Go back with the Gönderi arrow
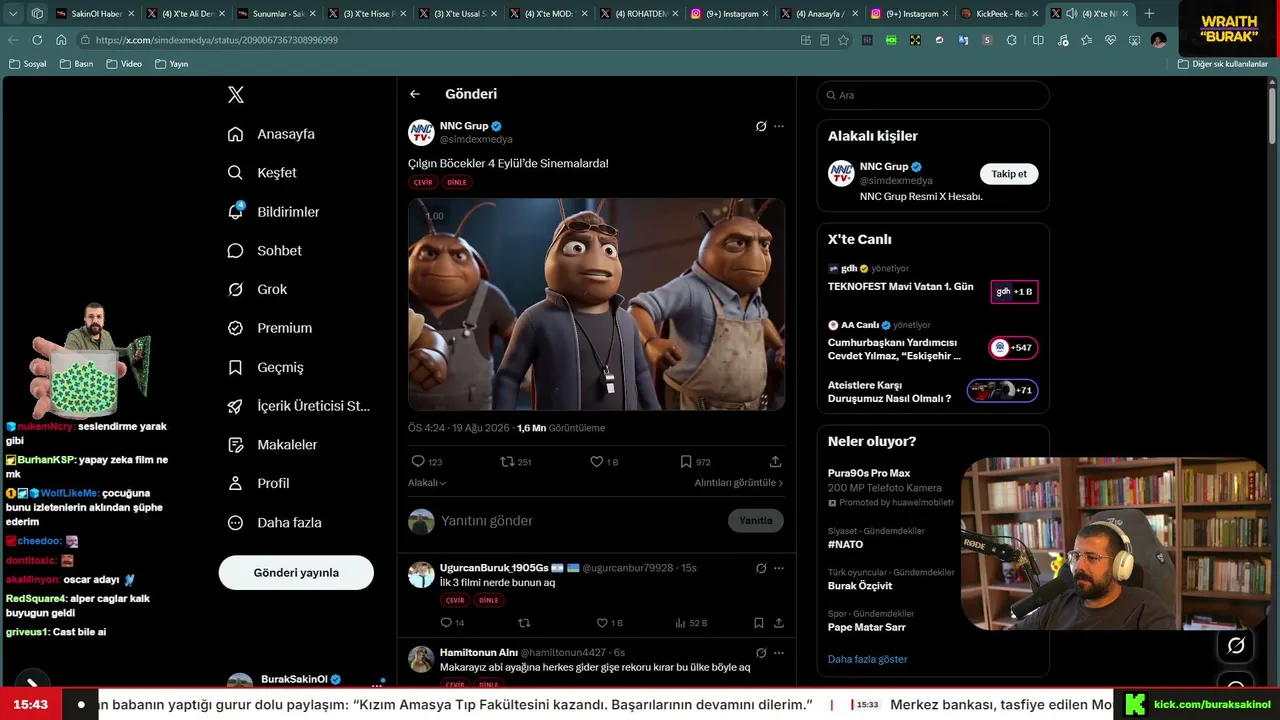Image resolution: width=1280 pixels, height=720 pixels. pyautogui.click(x=415, y=94)
